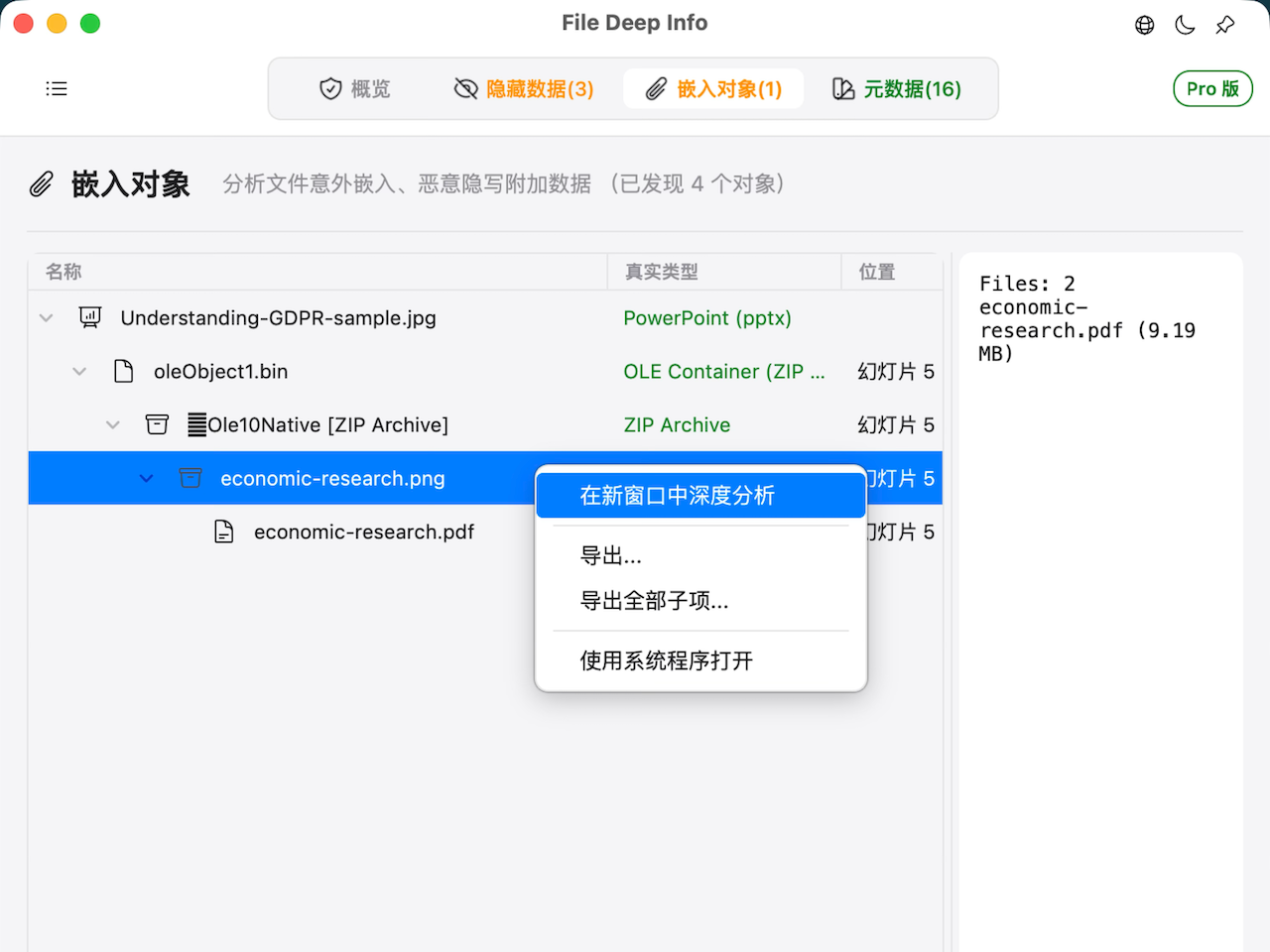Click the archive icon beside Ole10Native
The width and height of the screenshot is (1270, 952).
pyautogui.click(x=157, y=423)
